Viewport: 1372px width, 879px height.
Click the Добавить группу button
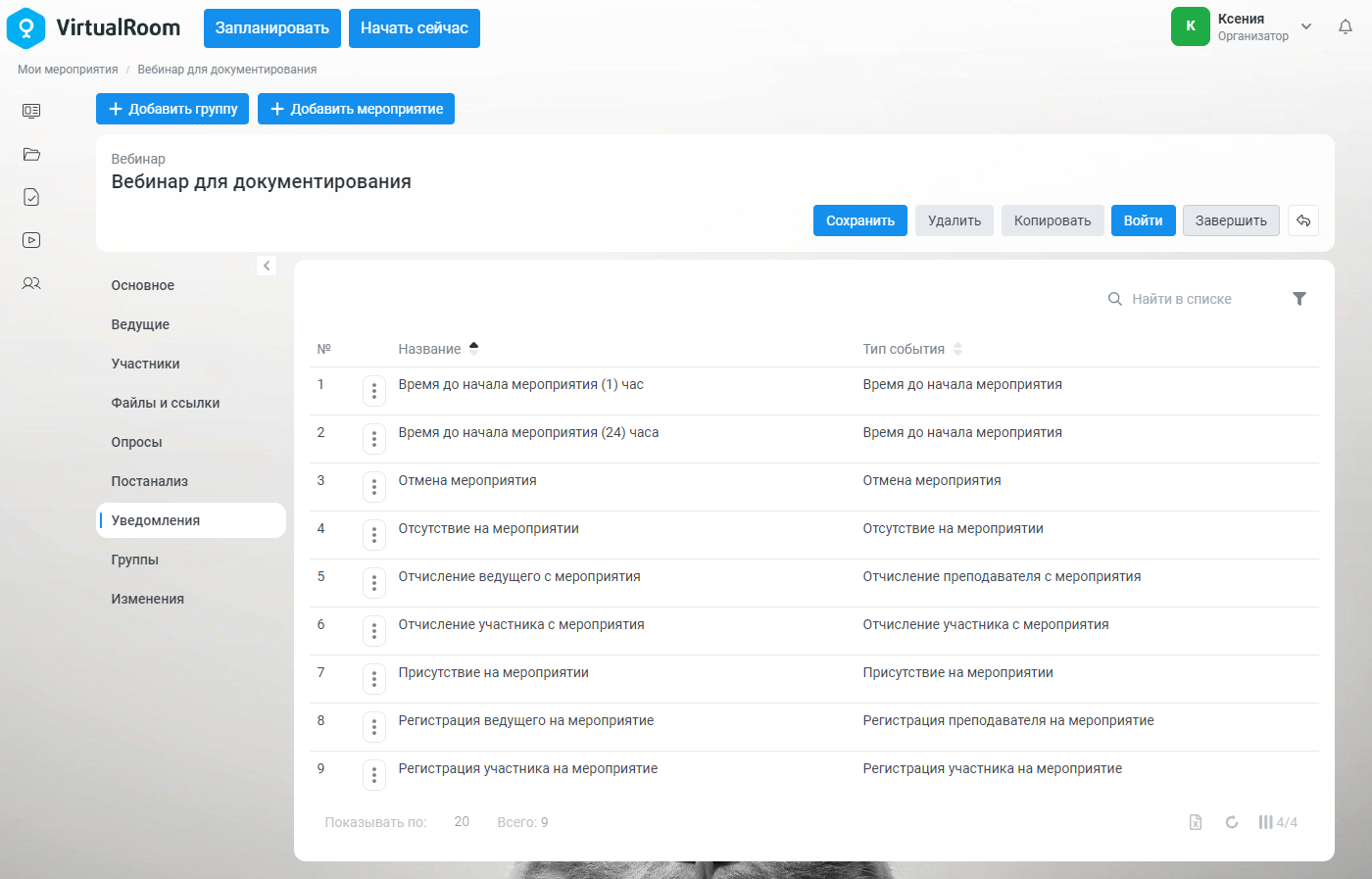[x=172, y=109]
